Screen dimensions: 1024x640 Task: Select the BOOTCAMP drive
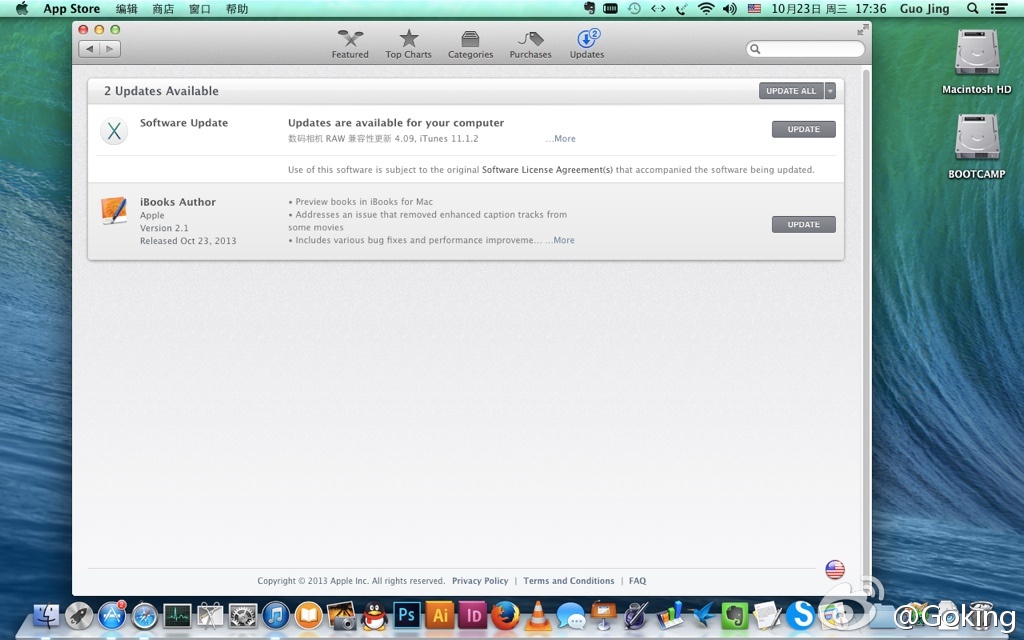coord(977,147)
